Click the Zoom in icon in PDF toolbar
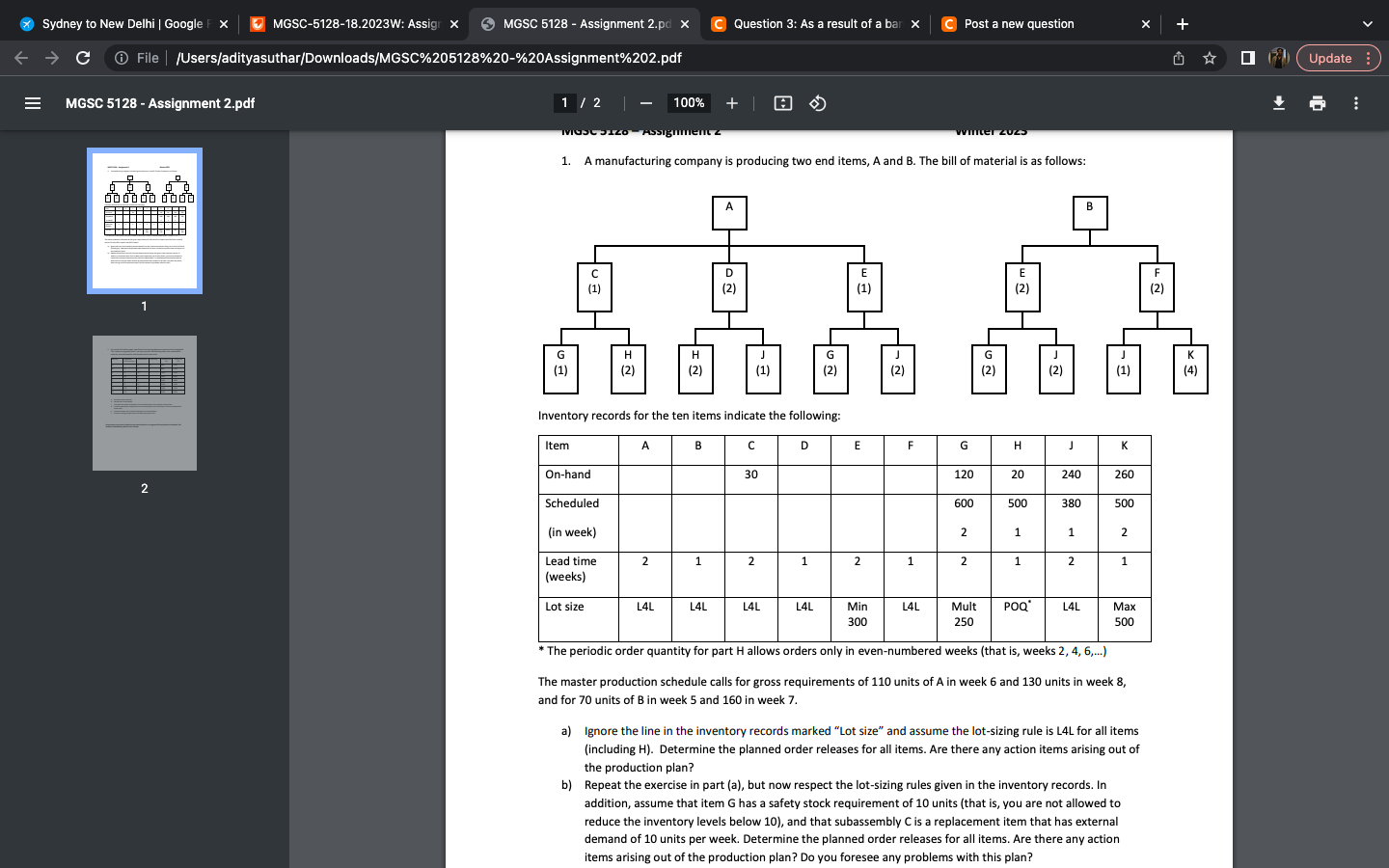This screenshot has height=868, width=1389. 732,103
